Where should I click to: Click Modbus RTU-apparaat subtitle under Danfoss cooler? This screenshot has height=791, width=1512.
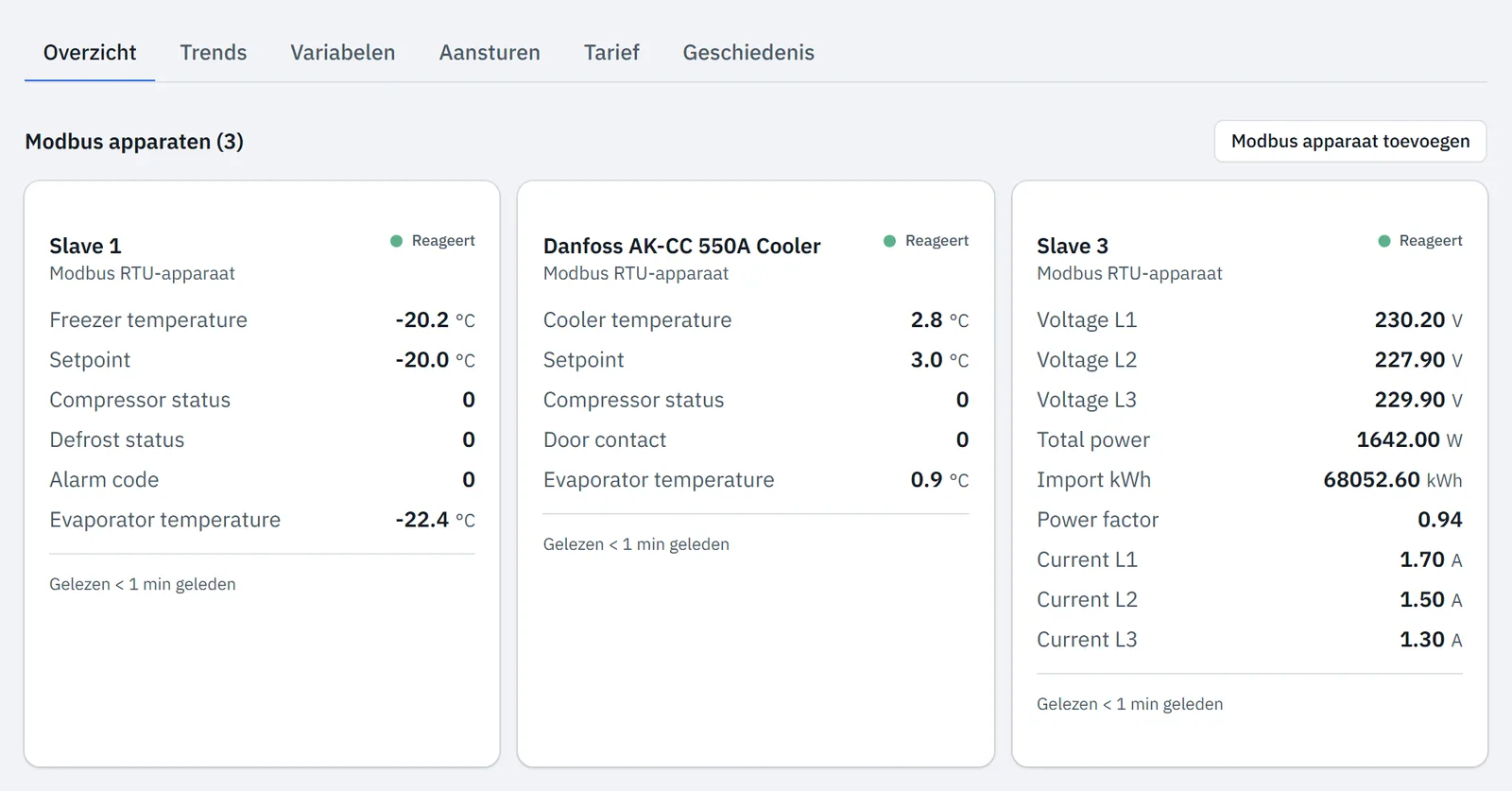(x=636, y=274)
